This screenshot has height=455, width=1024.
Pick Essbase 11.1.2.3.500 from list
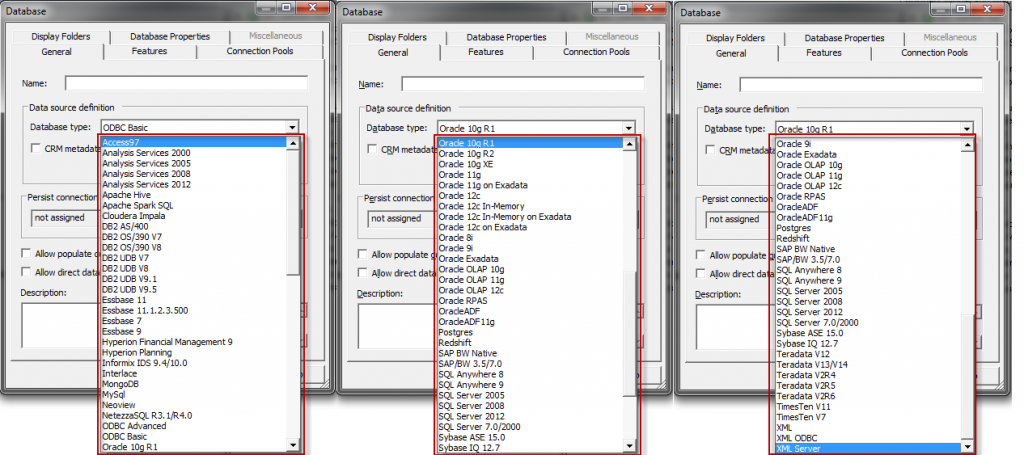click(x=194, y=311)
